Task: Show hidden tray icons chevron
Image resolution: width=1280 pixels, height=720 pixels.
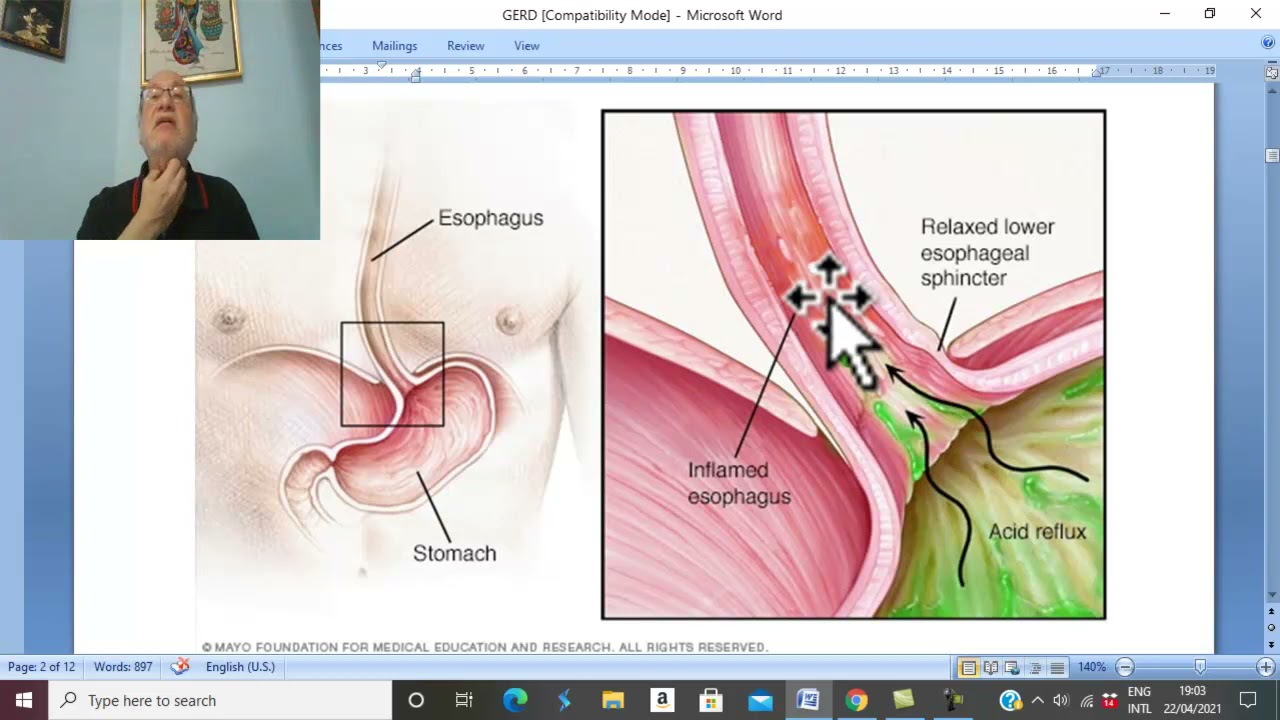Action: pos(1037,700)
